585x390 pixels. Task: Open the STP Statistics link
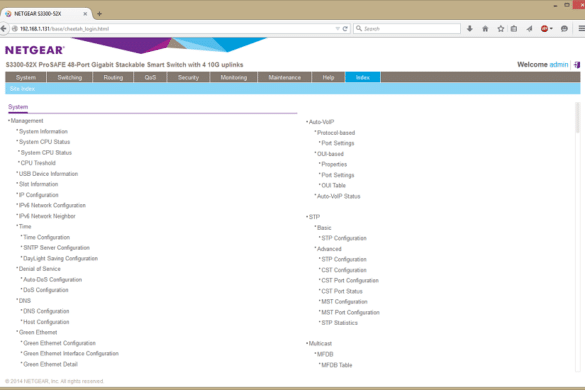[x=340, y=323]
